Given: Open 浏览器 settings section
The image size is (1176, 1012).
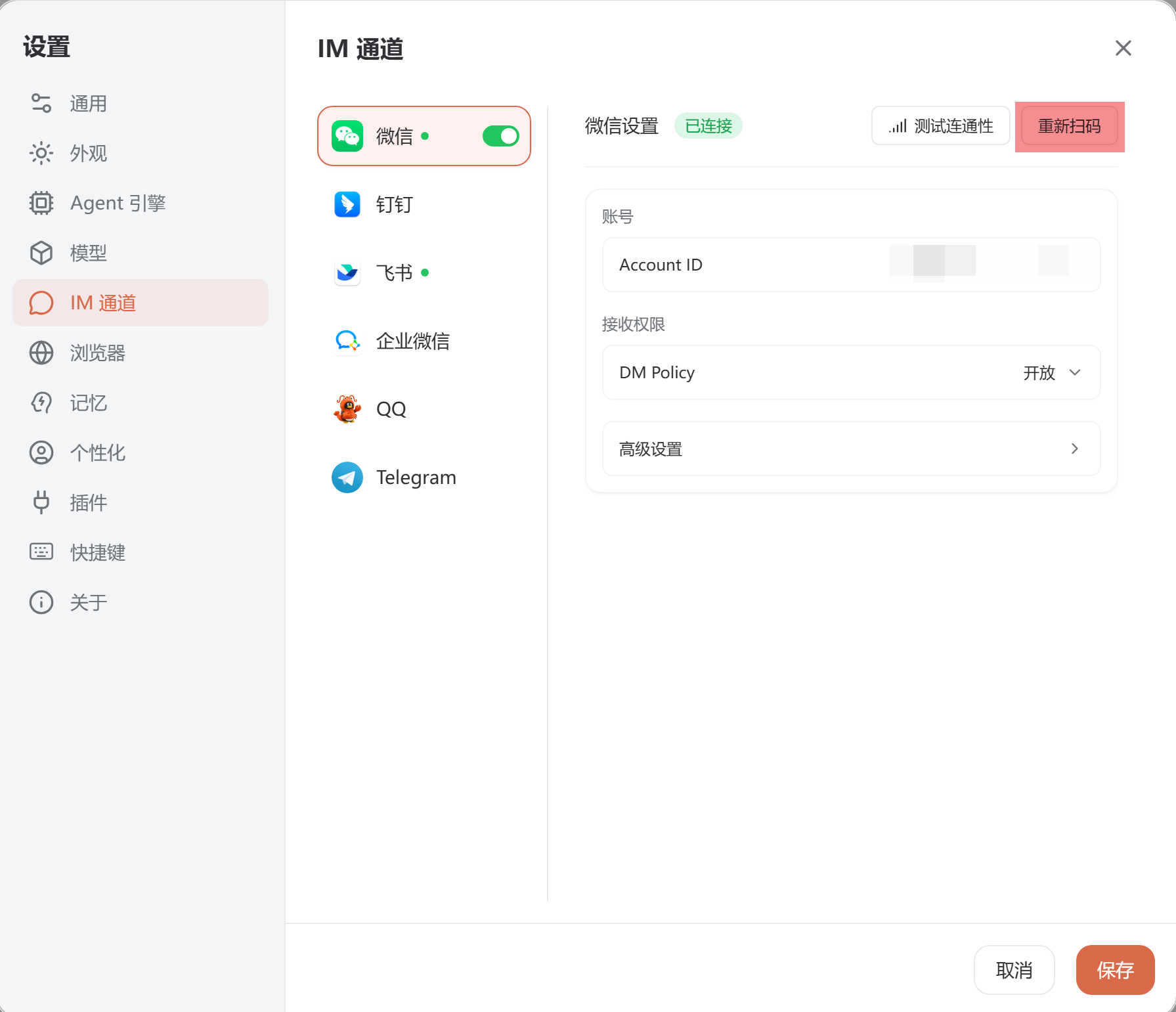Looking at the screenshot, I should click(141, 353).
